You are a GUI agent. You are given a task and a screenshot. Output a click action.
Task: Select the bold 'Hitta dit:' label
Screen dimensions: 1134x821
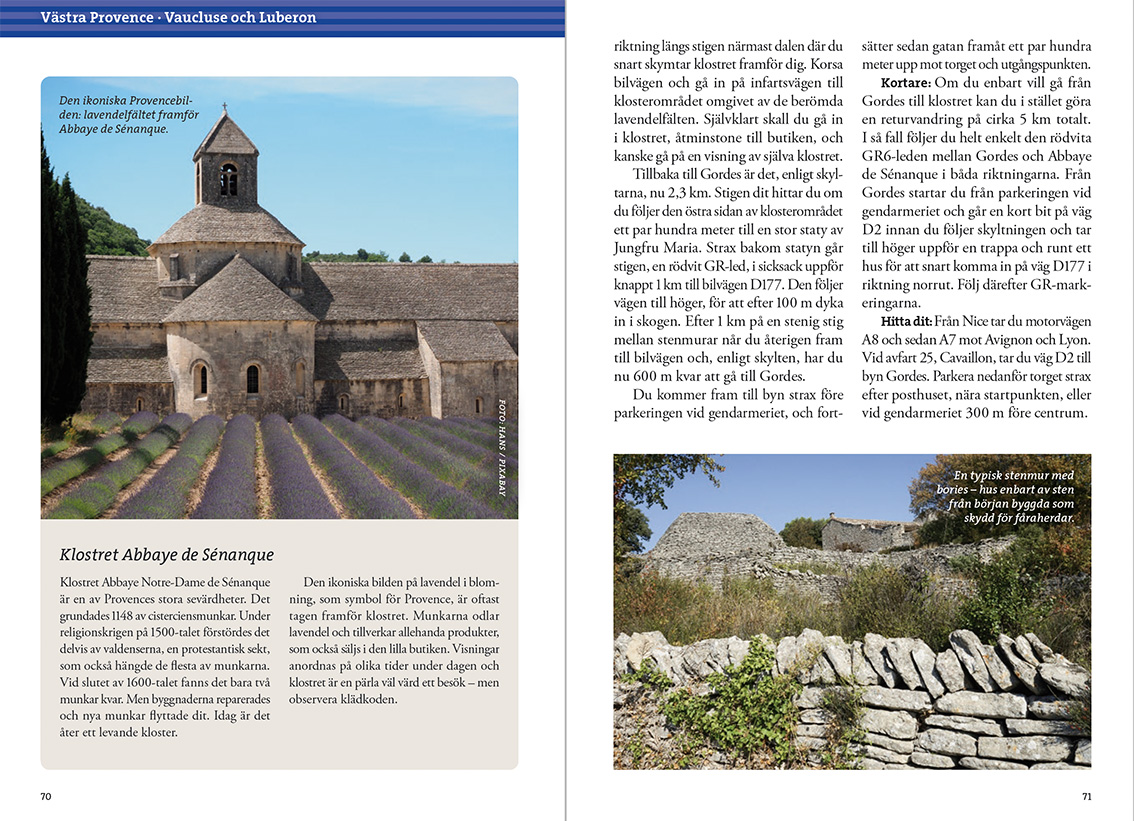click(906, 320)
